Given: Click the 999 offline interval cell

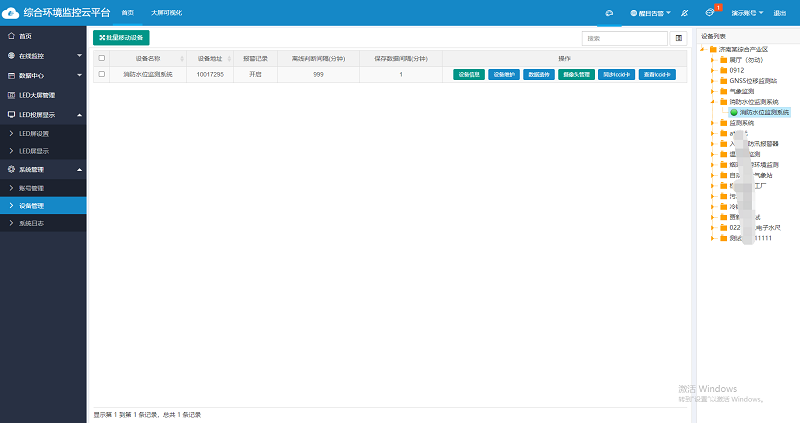Looking at the screenshot, I should coord(318,74).
